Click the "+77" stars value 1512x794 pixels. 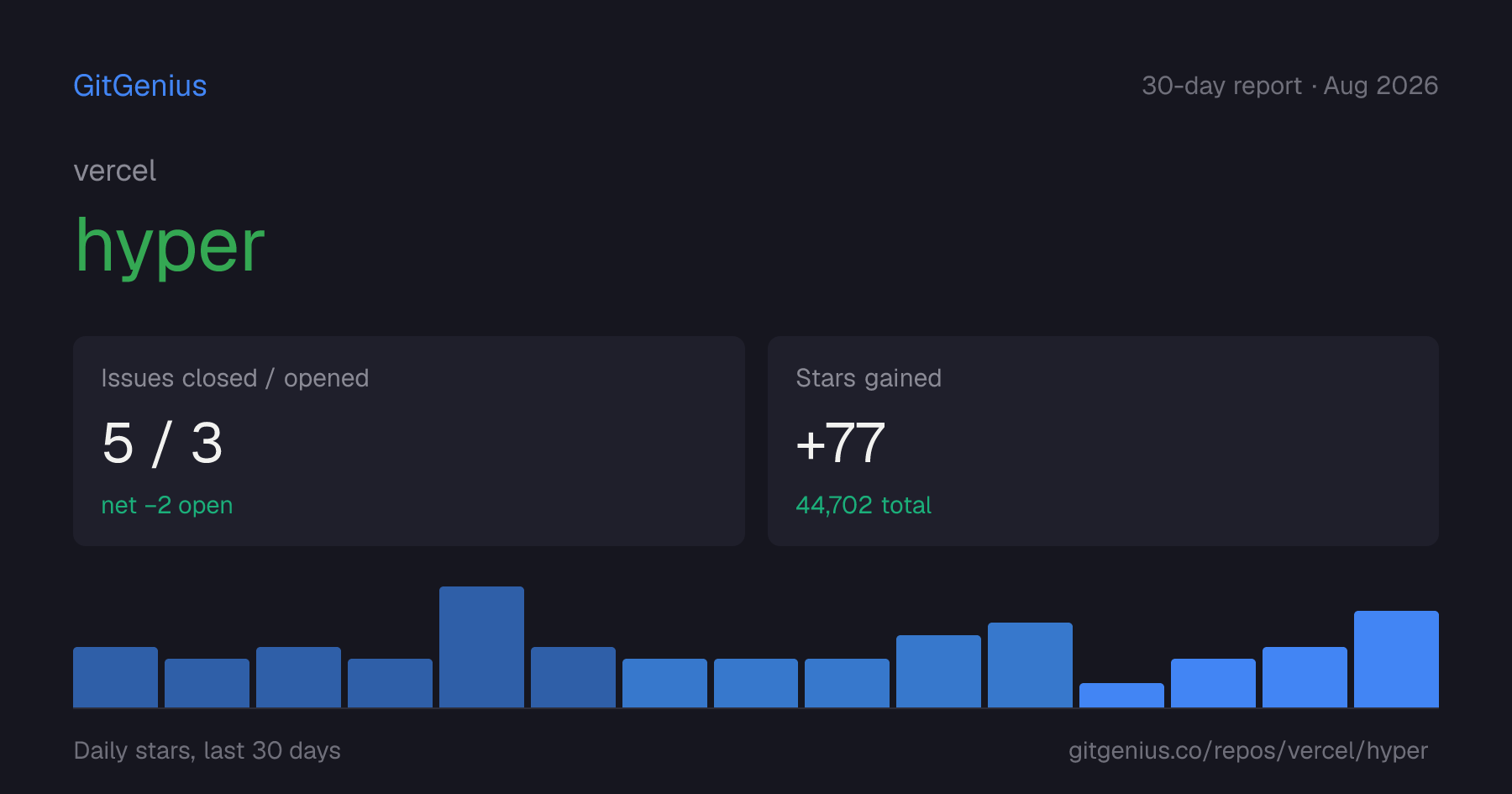(x=841, y=443)
